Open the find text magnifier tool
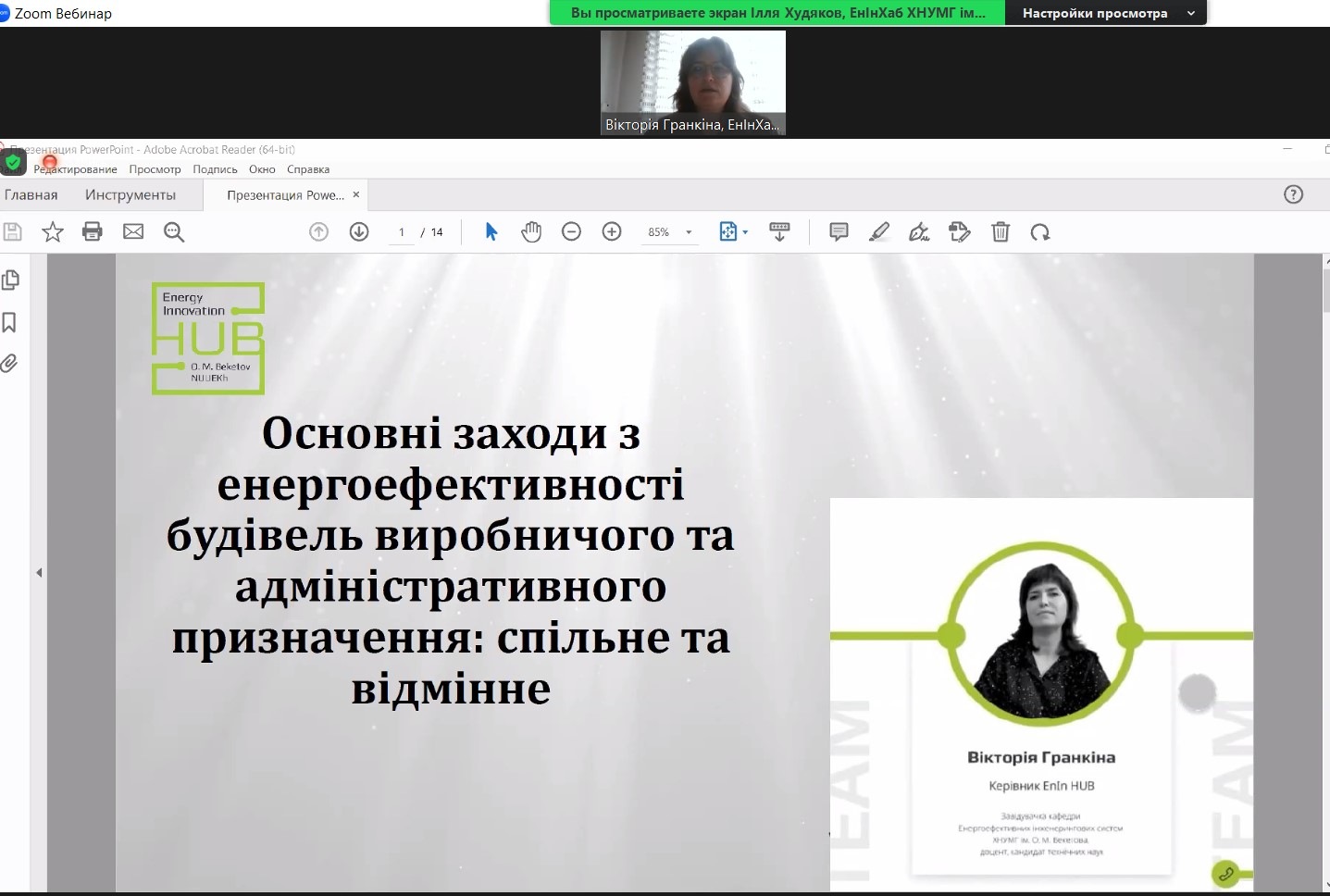The width and height of the screenshot is (1330, 896). (174, 231)
